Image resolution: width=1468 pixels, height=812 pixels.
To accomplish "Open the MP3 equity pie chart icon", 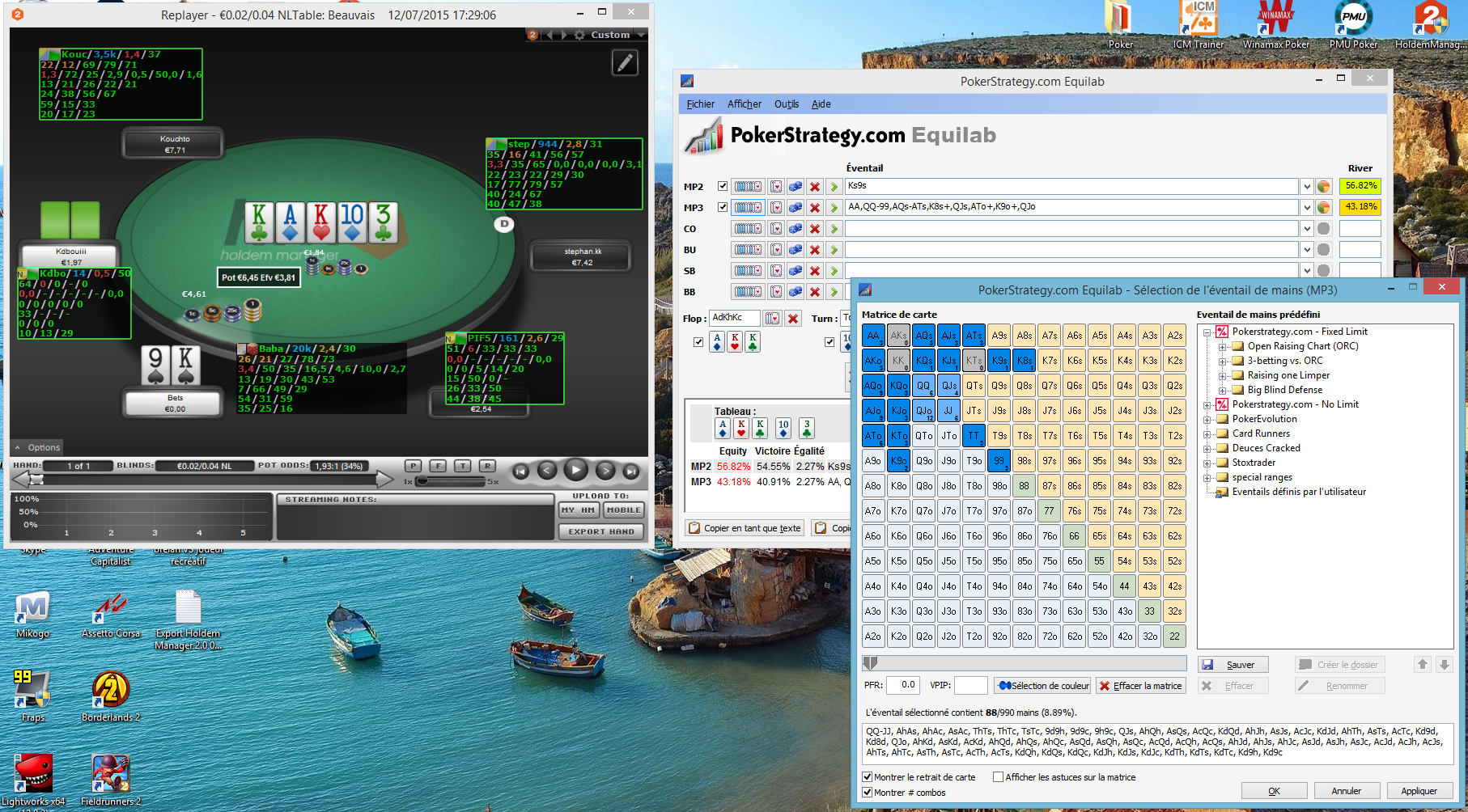I will pyautogui.click(x=1324, y=208).
